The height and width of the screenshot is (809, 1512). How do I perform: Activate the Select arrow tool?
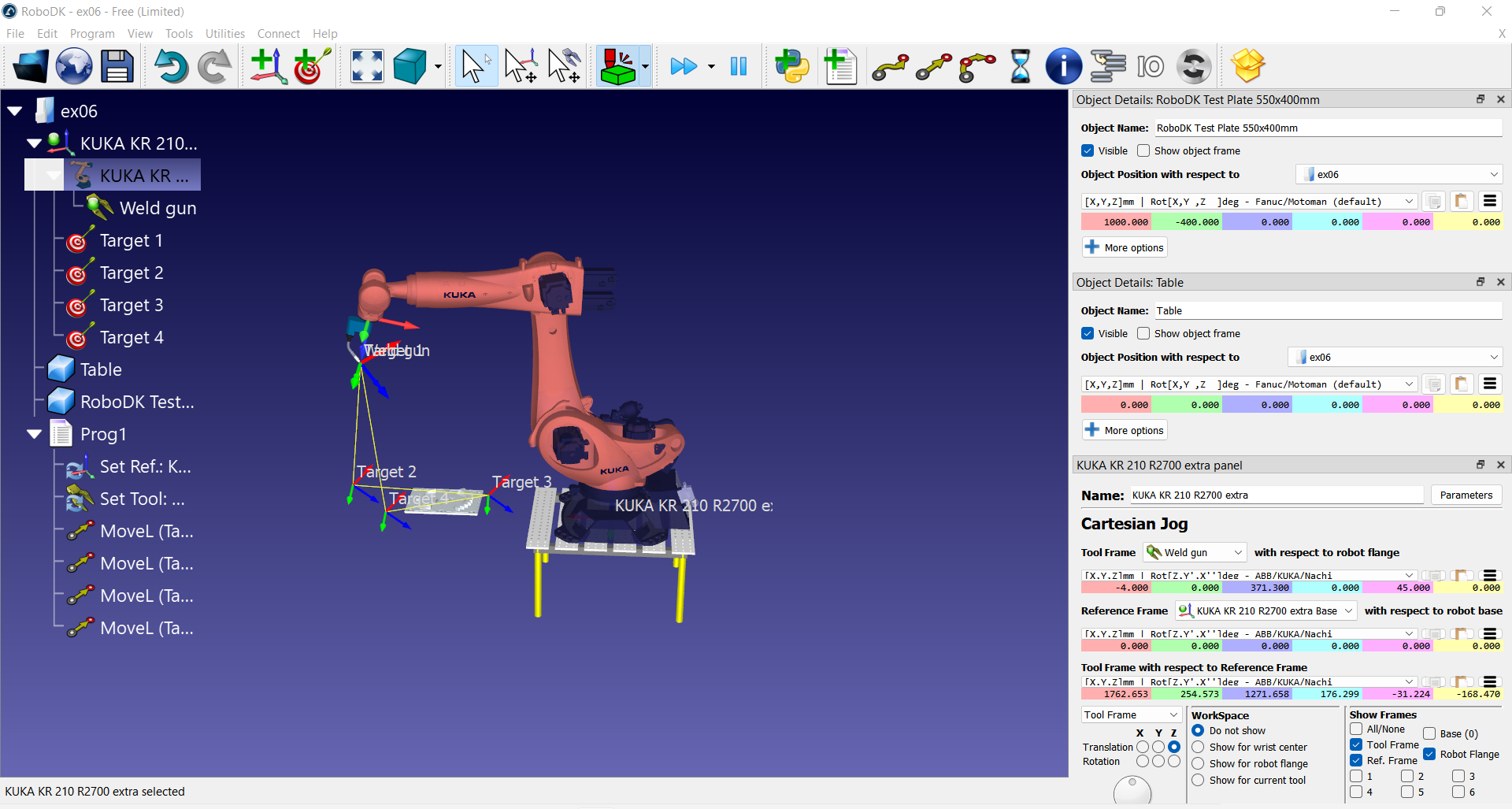[476, 66]
